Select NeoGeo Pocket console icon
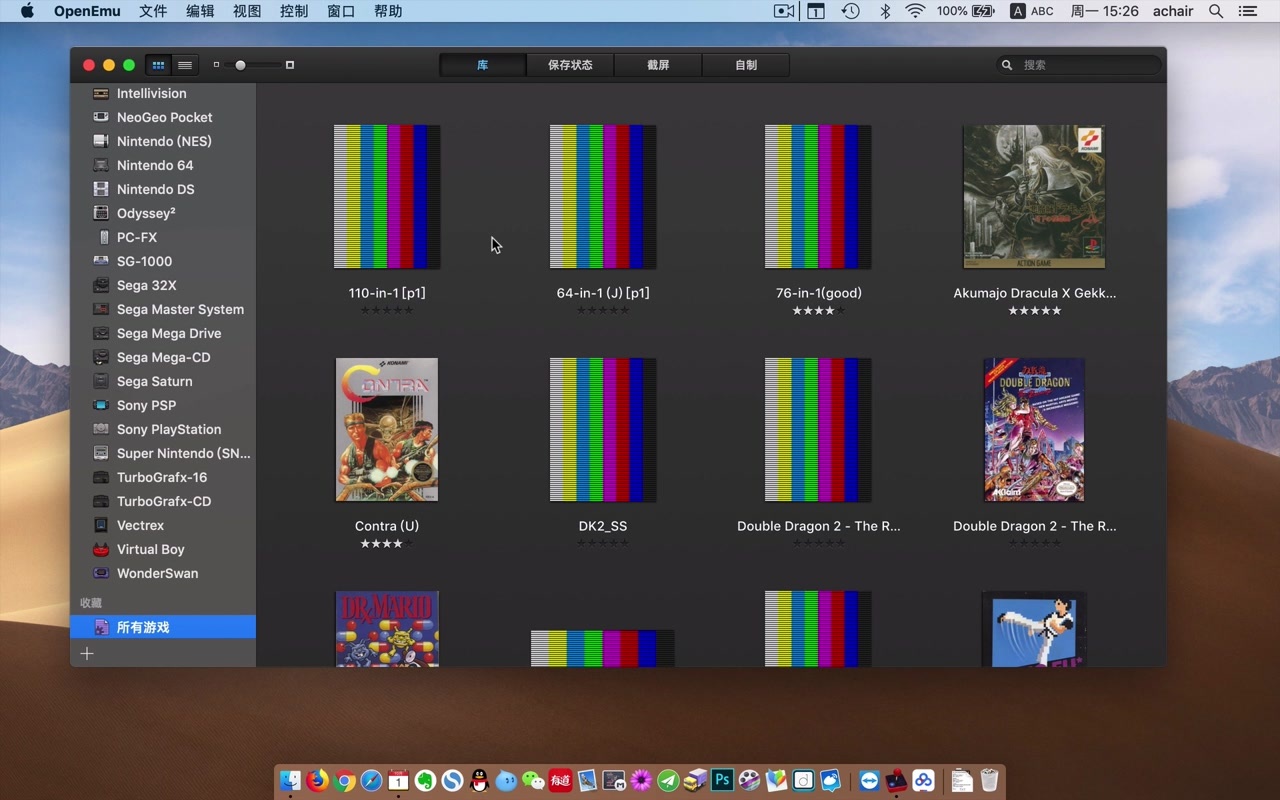The height and width of the screenshot is (800, 1280). click(x=101, y=117)
